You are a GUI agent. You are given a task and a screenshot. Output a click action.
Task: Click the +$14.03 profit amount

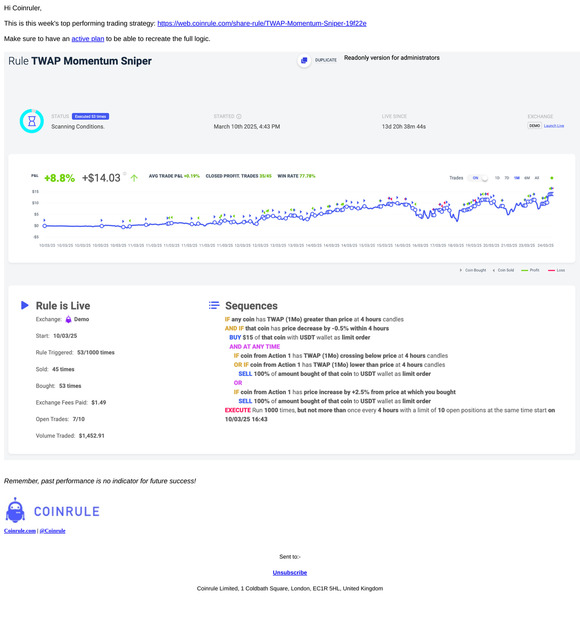click(101, 178)
